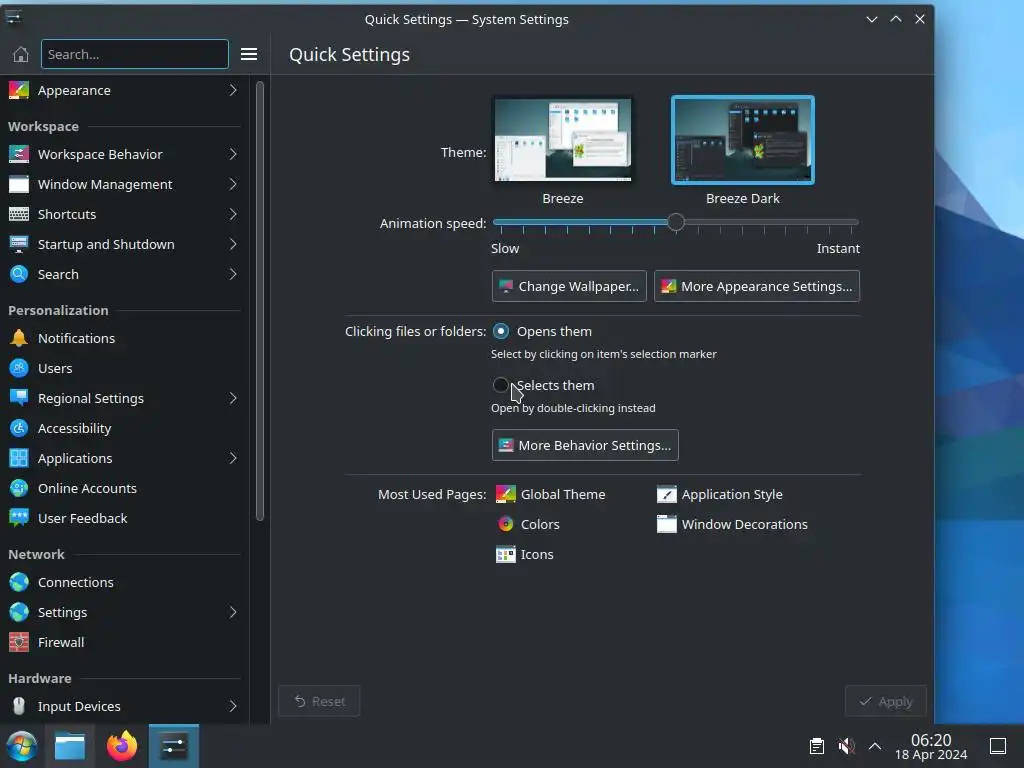
Task: Click the Applications grid icon
Action: coord(19,458)
